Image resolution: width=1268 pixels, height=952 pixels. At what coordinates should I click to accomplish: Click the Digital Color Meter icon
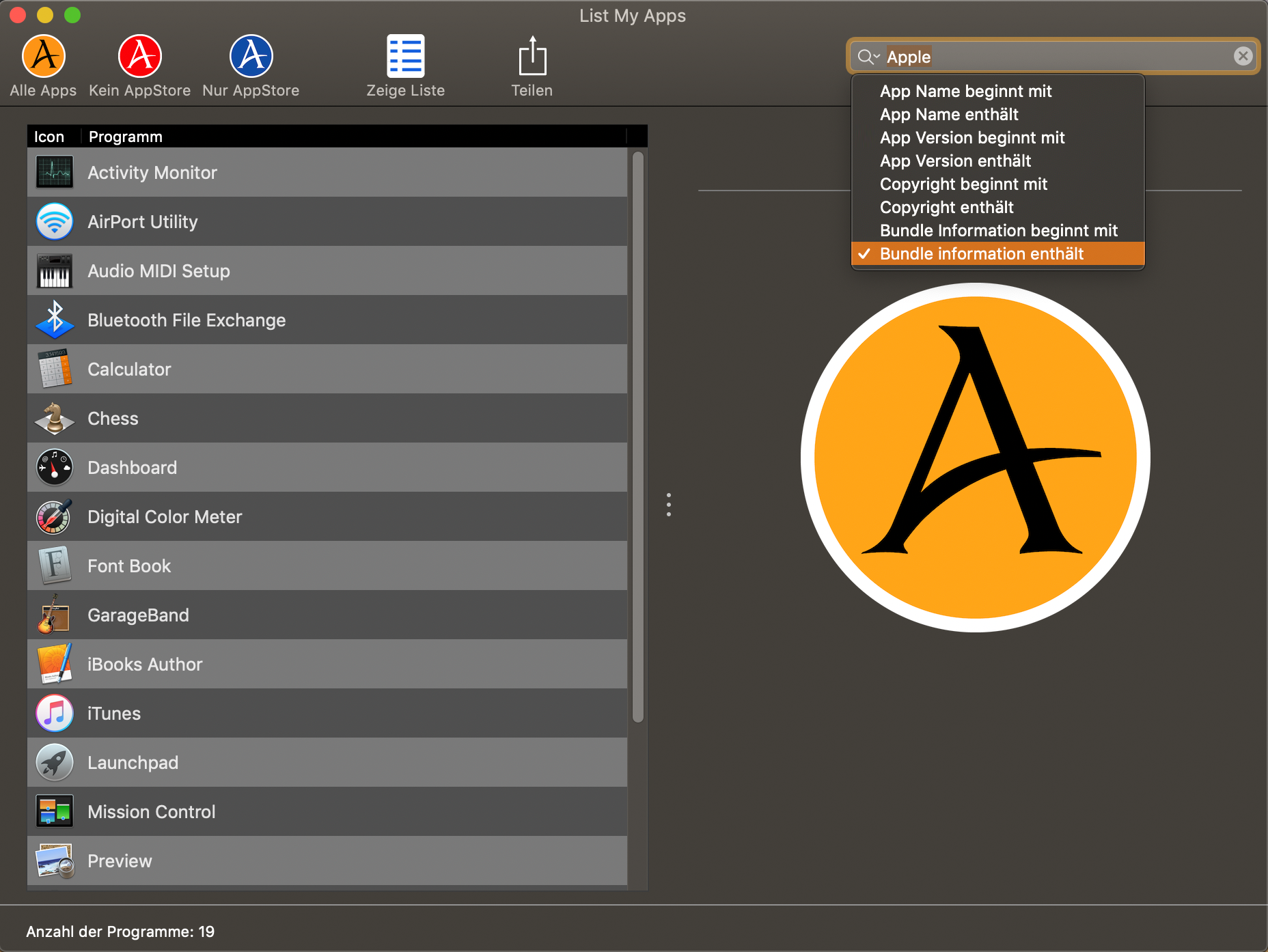coord(55,516)
